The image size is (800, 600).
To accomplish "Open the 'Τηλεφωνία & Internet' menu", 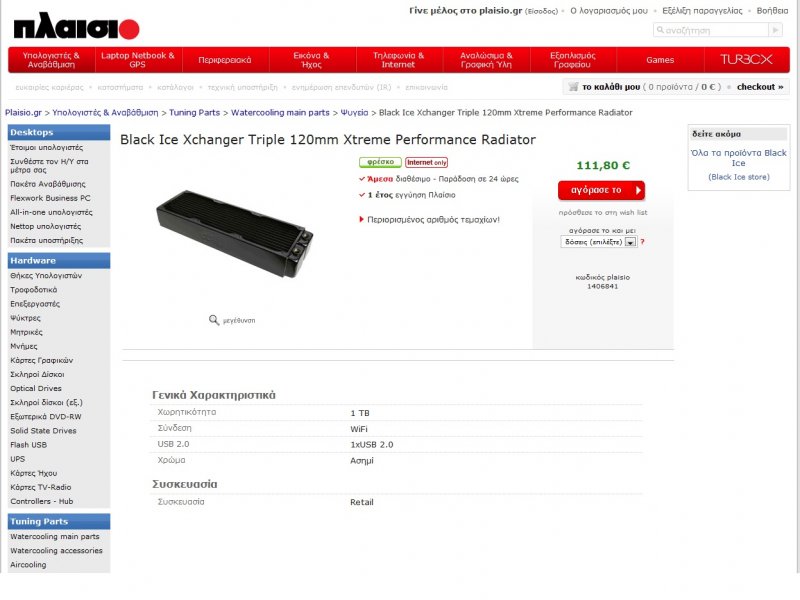I will (398, 60).
